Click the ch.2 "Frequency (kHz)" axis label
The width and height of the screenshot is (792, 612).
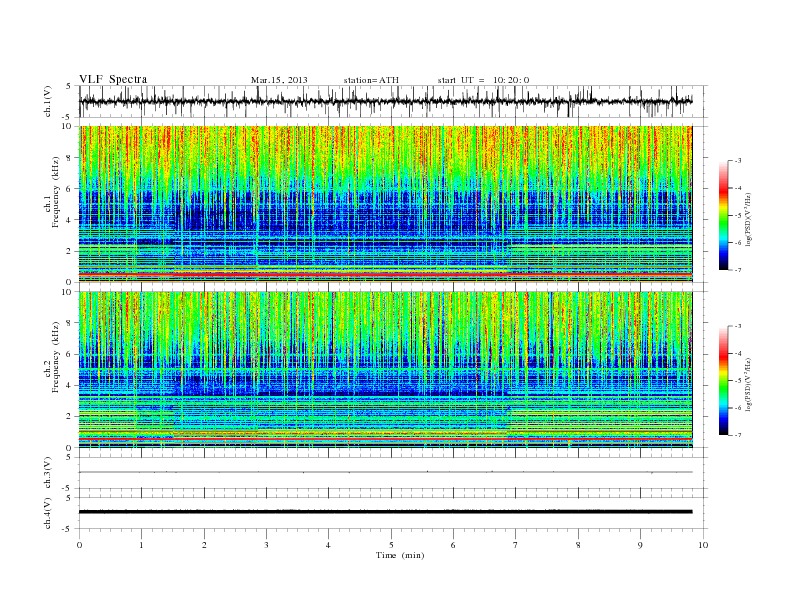click(56, 357)
